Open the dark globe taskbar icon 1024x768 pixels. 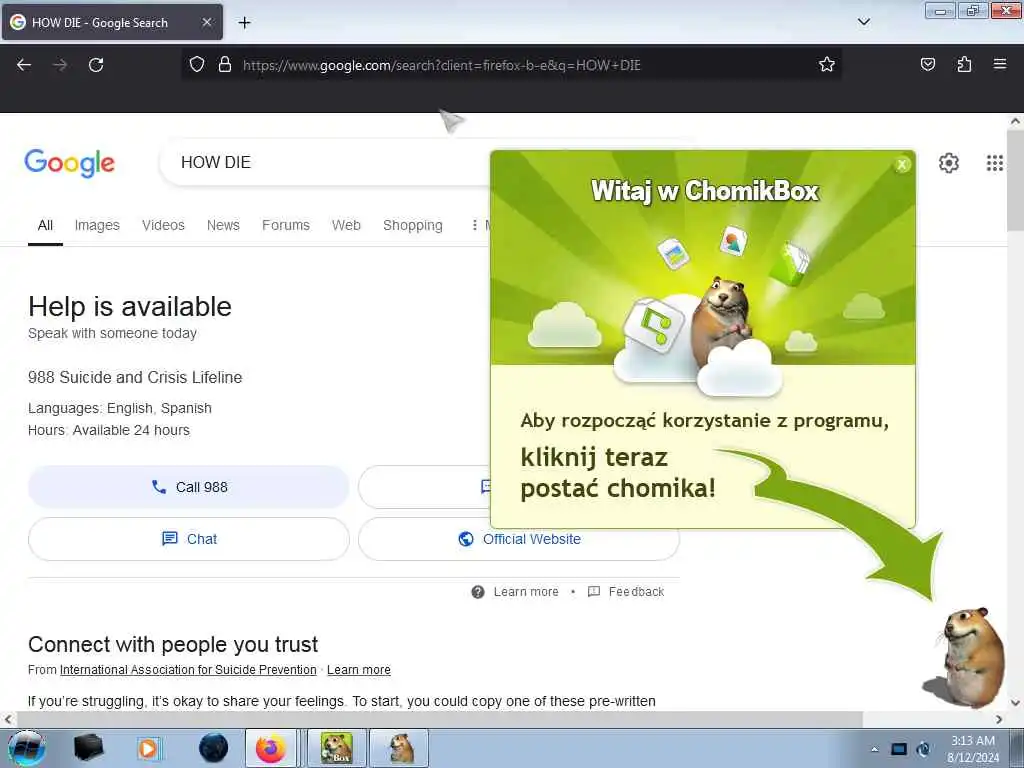(213, 748)
